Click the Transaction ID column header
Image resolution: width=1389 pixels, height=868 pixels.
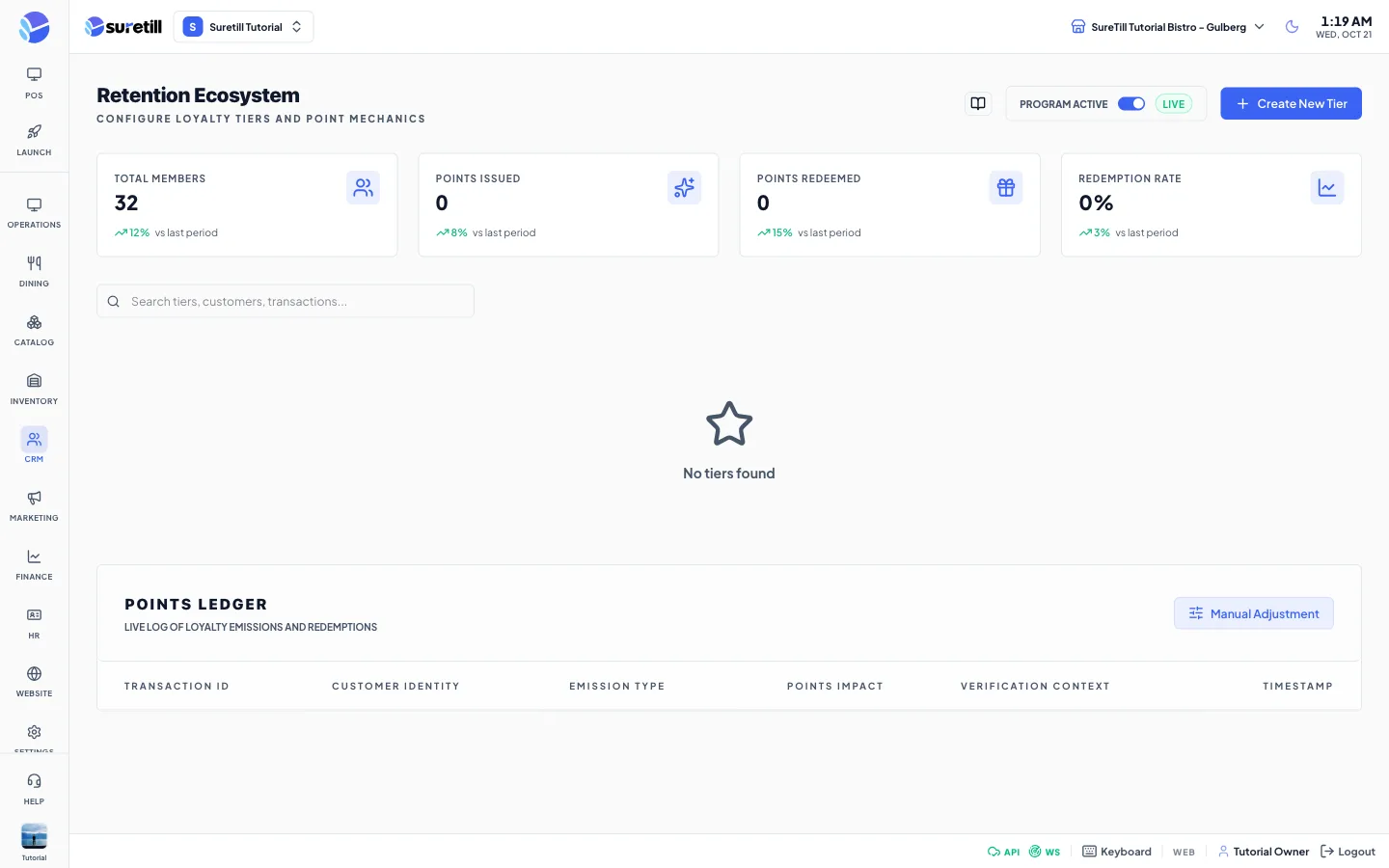point(177,687)
